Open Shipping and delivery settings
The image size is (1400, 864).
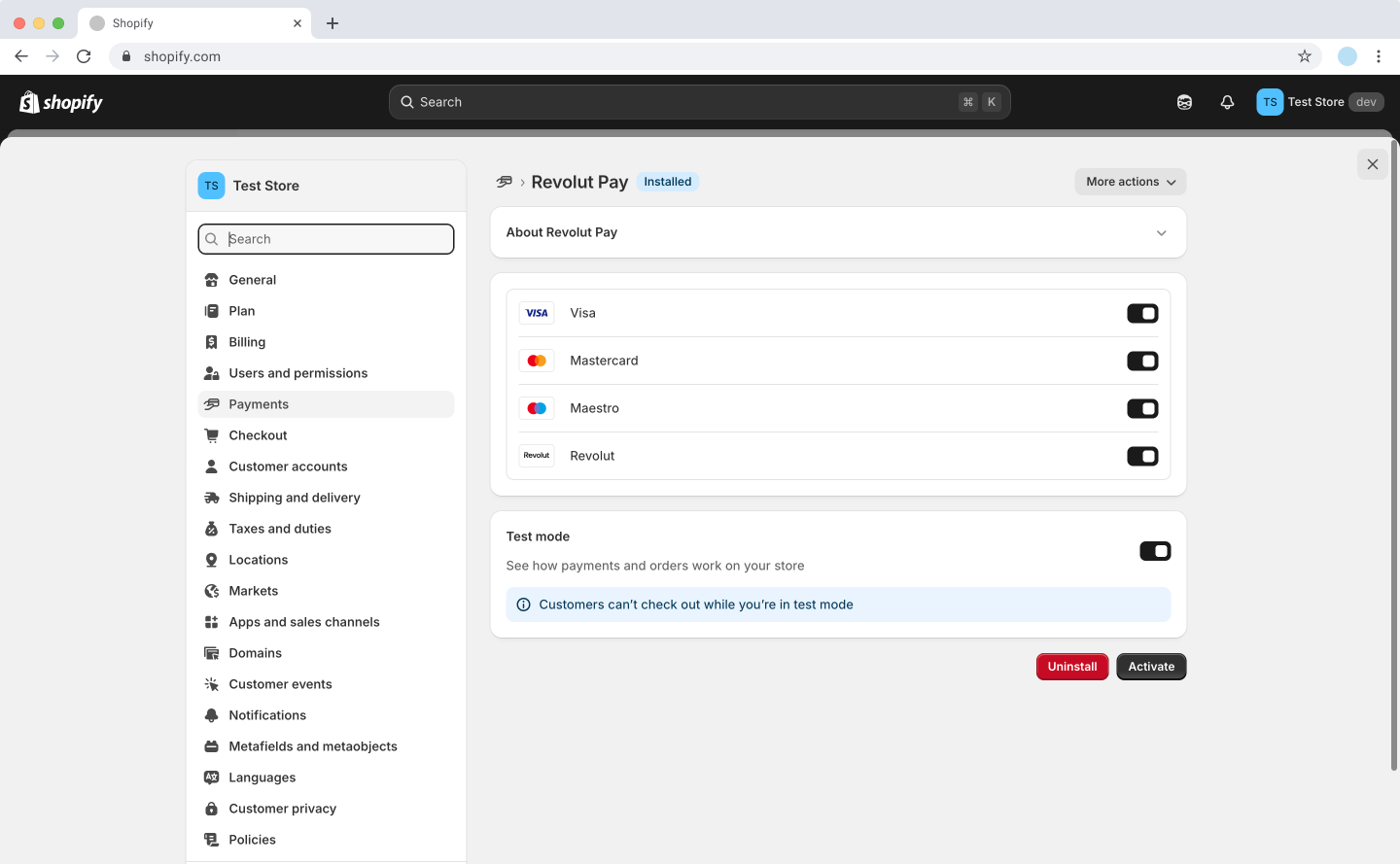pos(294,498)
